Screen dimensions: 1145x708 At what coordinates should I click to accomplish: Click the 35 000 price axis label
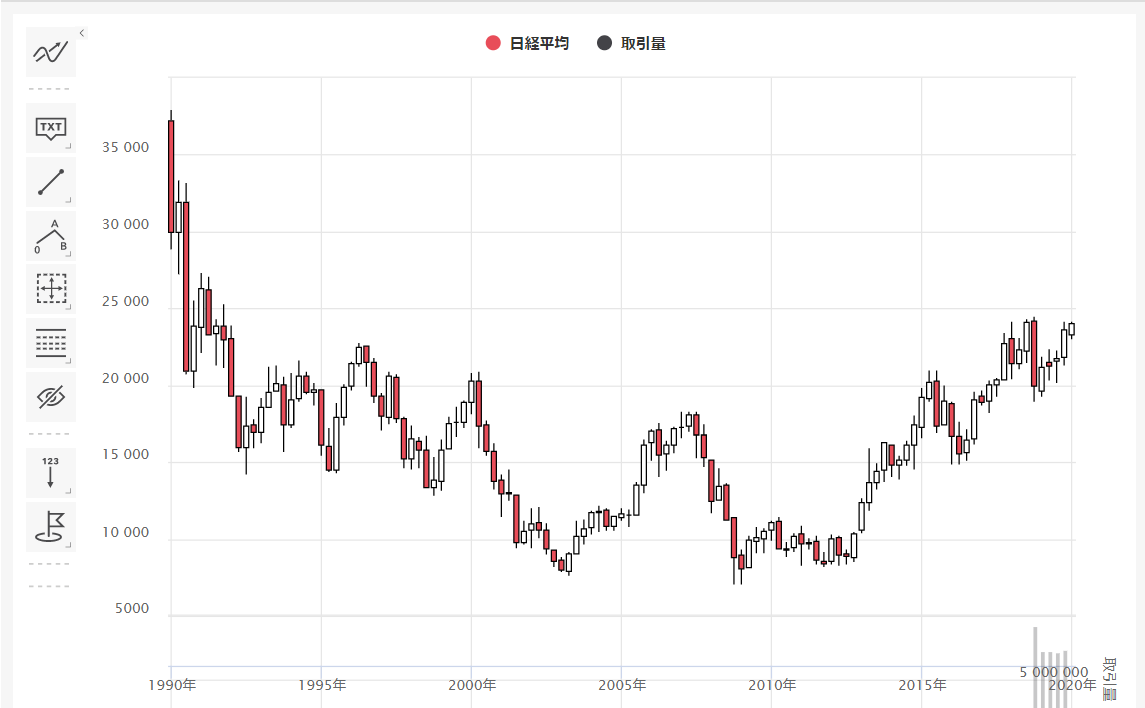coord(126,147)
